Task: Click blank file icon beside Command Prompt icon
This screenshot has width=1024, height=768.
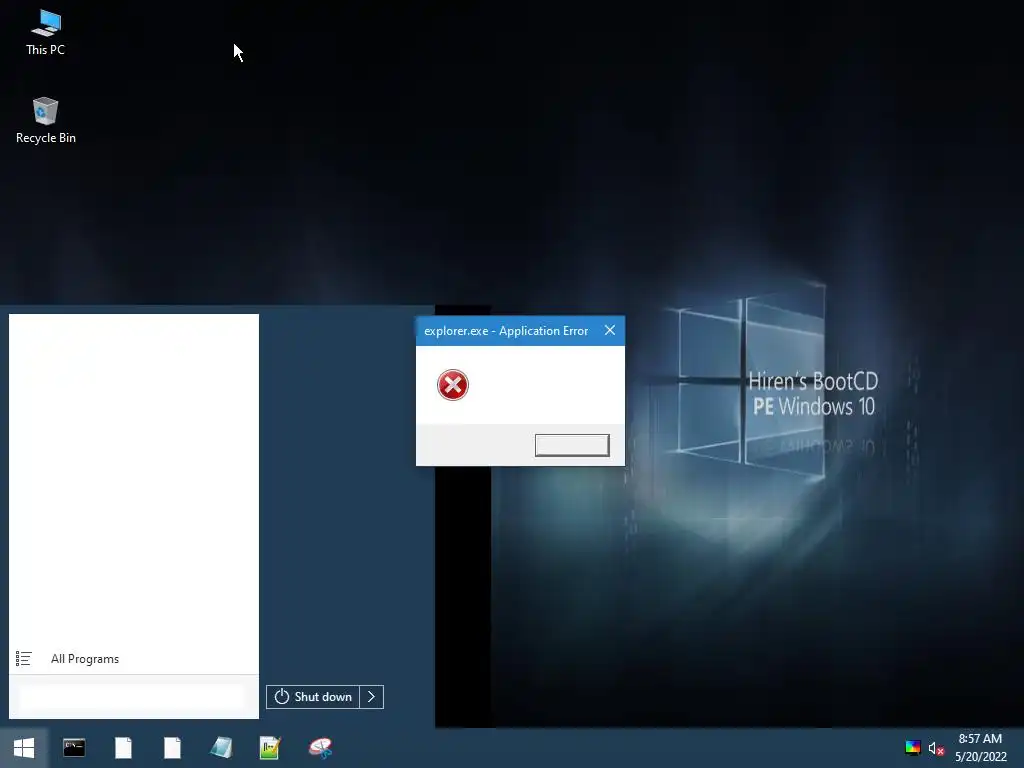Action: 123,748
